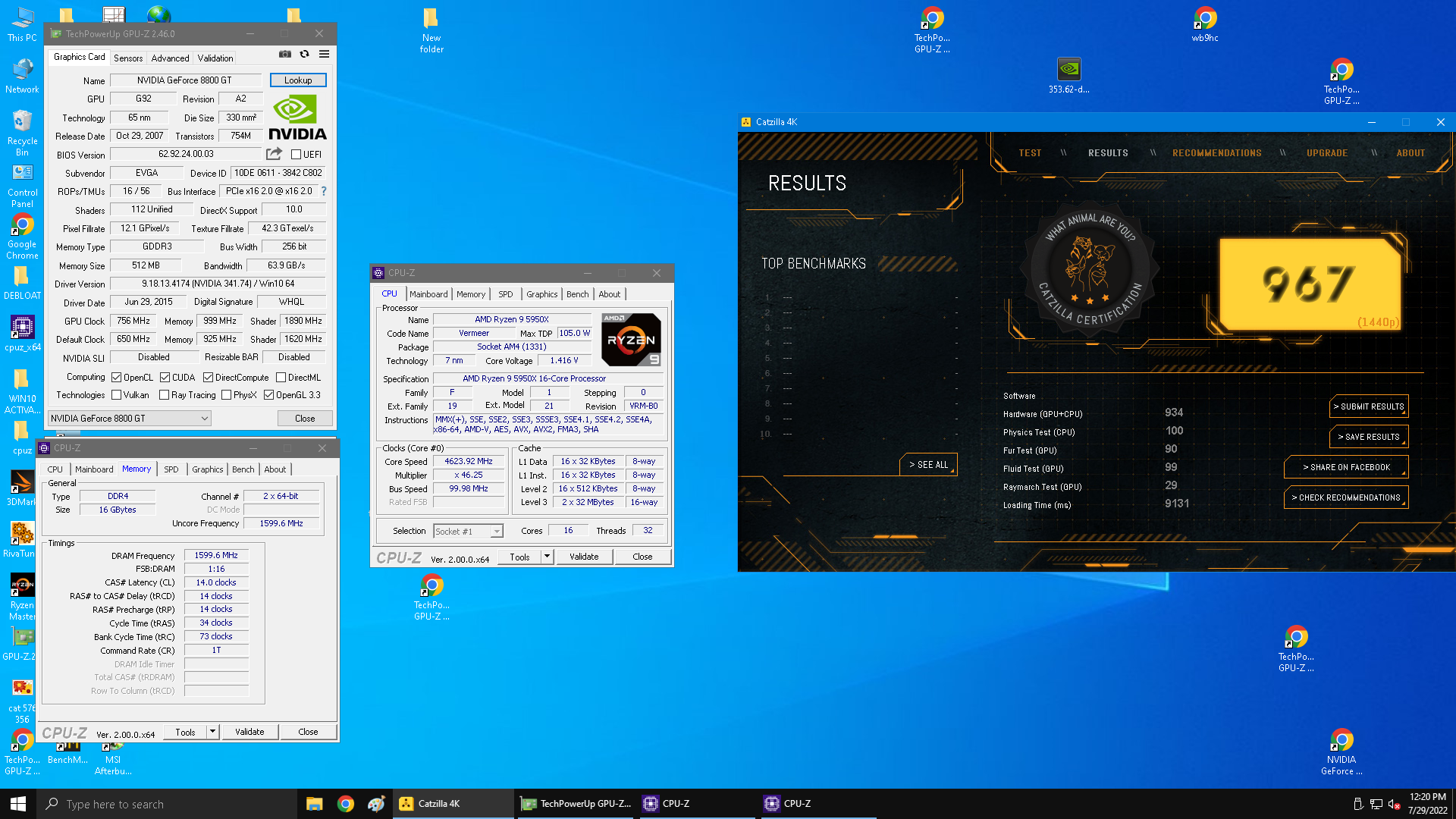Switch to the Mainboard tab in CPU-Z CPU window
The image size is (1456, 819).
[428, 294]
